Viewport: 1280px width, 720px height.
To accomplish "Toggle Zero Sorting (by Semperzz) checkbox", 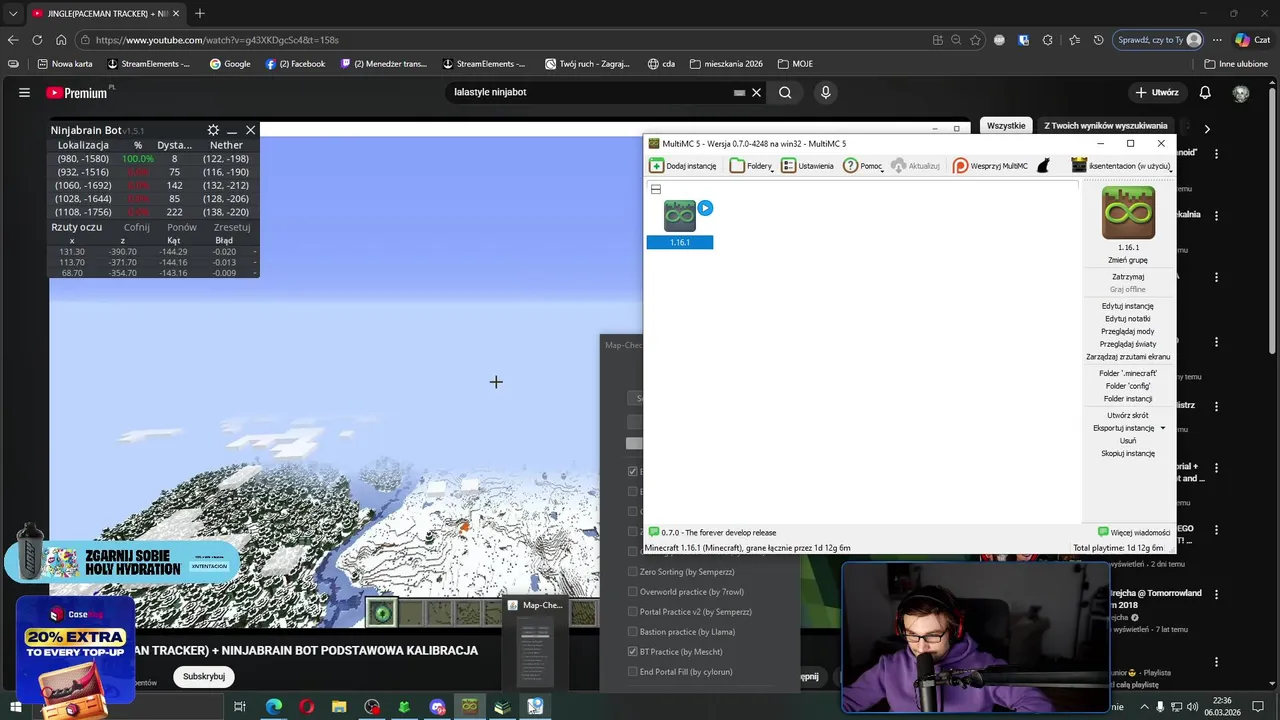I will (x=632, y=572).
